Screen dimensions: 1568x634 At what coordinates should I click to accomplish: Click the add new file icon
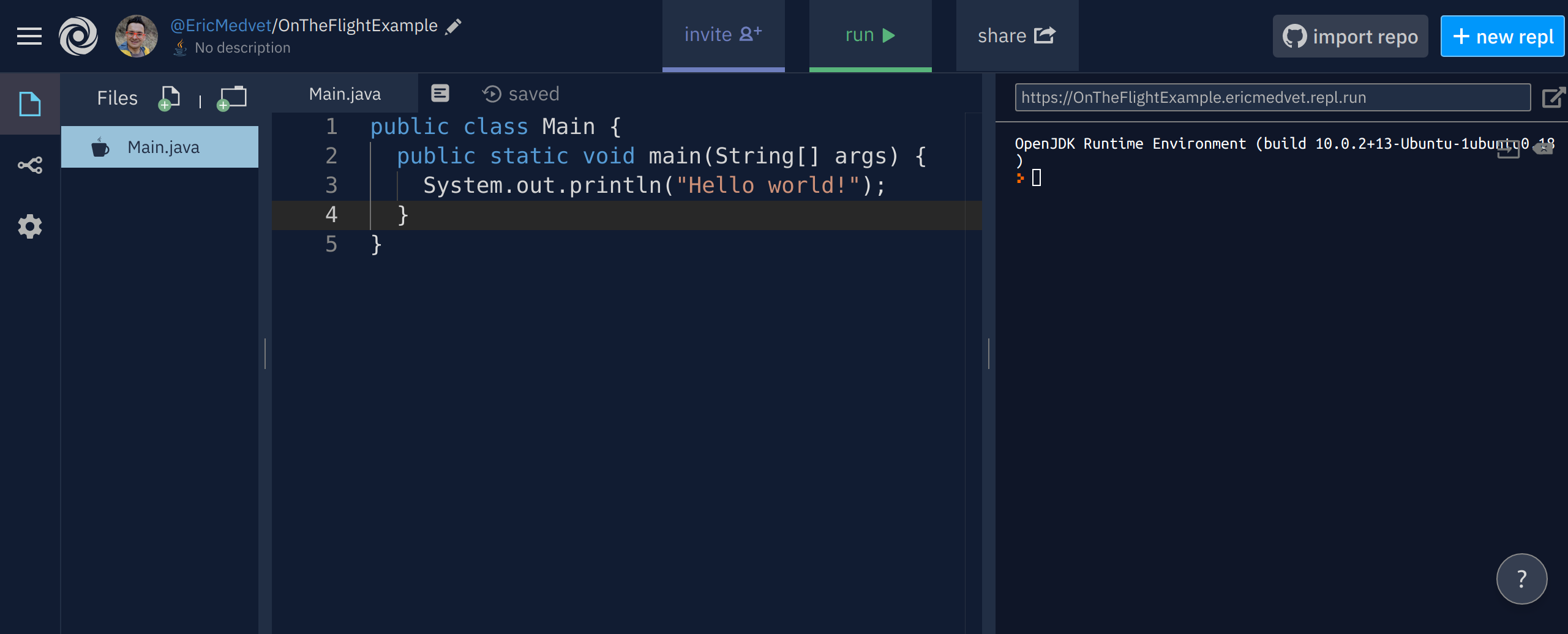click(170, 97)
